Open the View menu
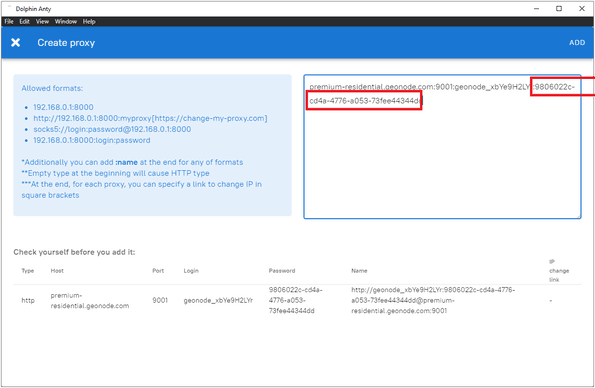 pyautogui.click(x=42, y=22)
